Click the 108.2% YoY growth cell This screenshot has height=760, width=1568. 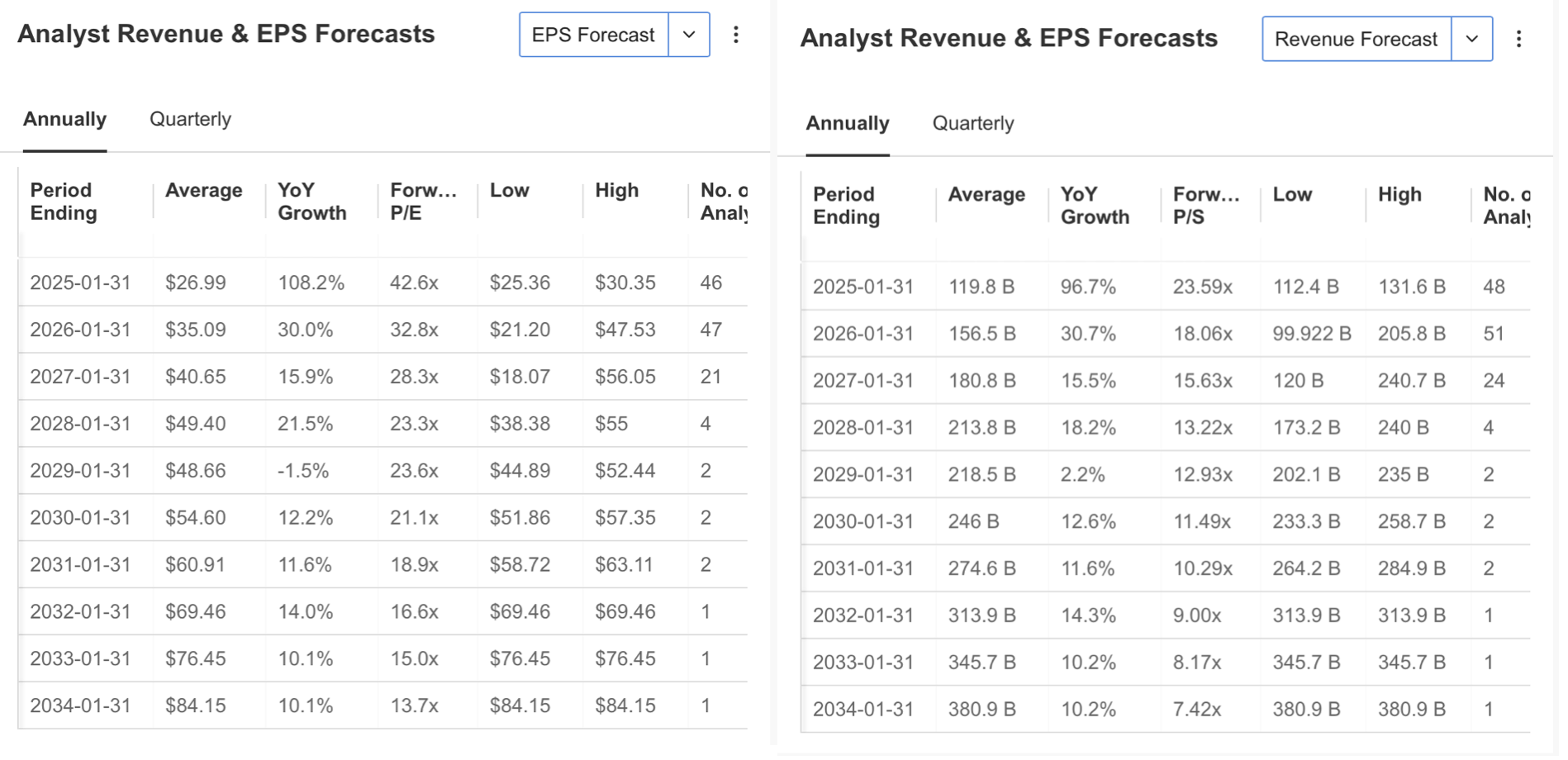click(x=311, y=283)
